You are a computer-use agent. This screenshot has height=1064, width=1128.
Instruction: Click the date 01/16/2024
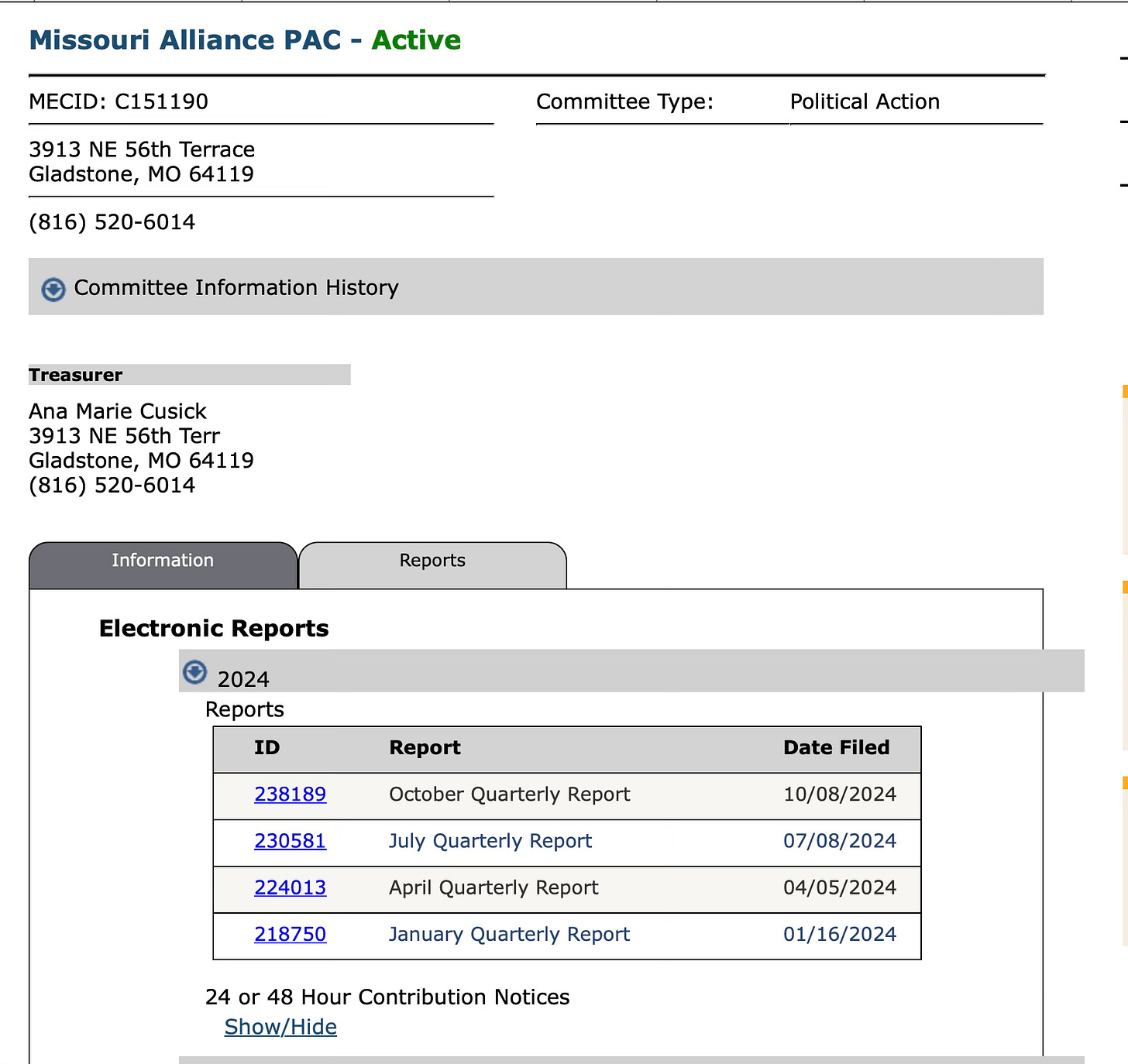point(840,934)
